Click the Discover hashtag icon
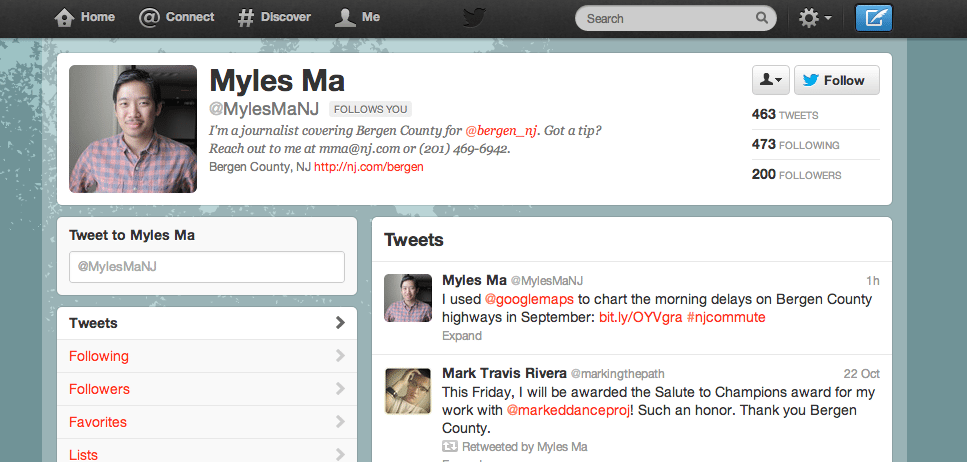 [245, 17]
